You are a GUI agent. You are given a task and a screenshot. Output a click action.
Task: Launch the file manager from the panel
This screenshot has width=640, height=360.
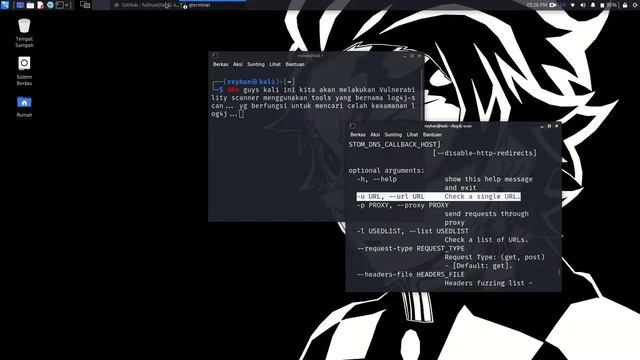pos(30,5)
